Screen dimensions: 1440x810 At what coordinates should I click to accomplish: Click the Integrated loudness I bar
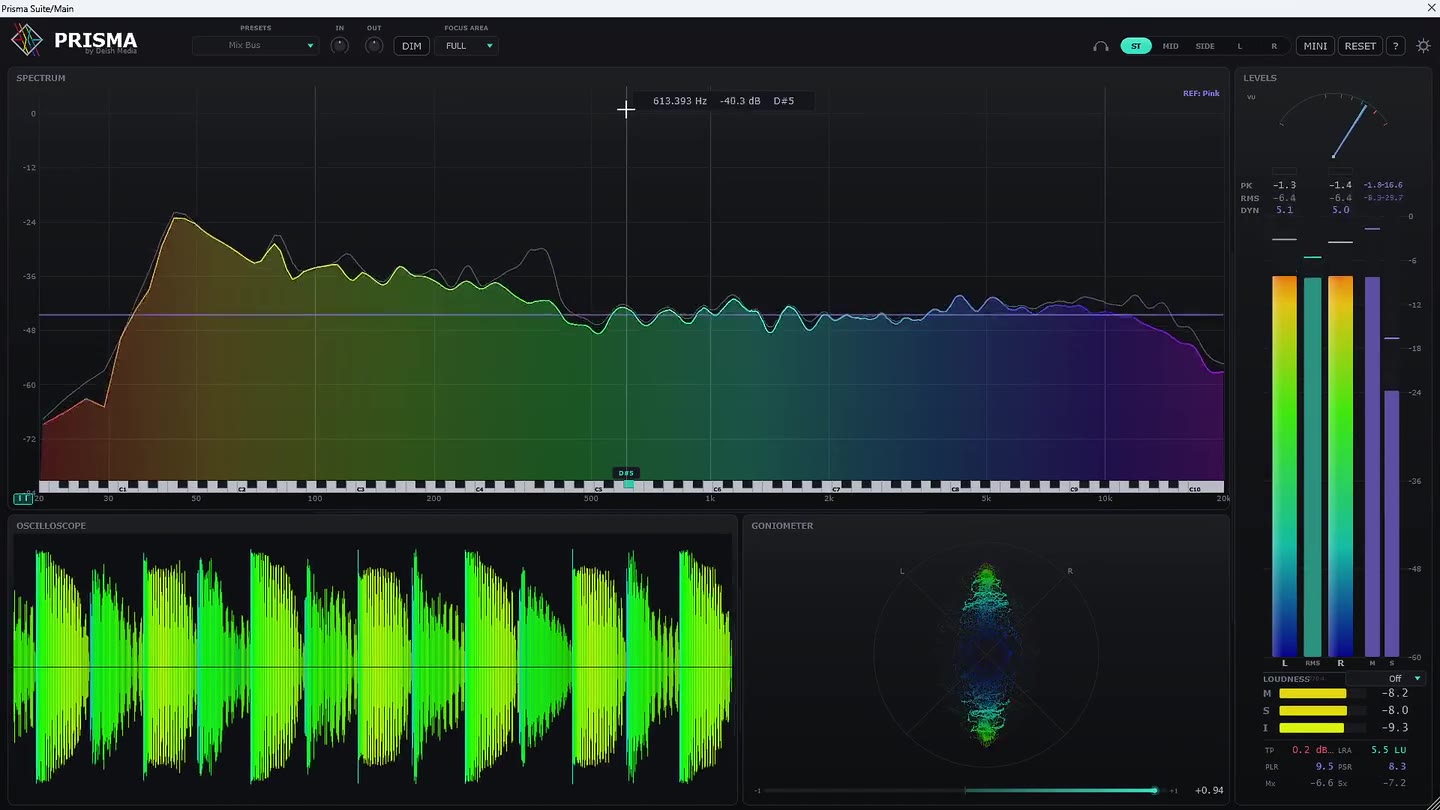coord(1321,727)
